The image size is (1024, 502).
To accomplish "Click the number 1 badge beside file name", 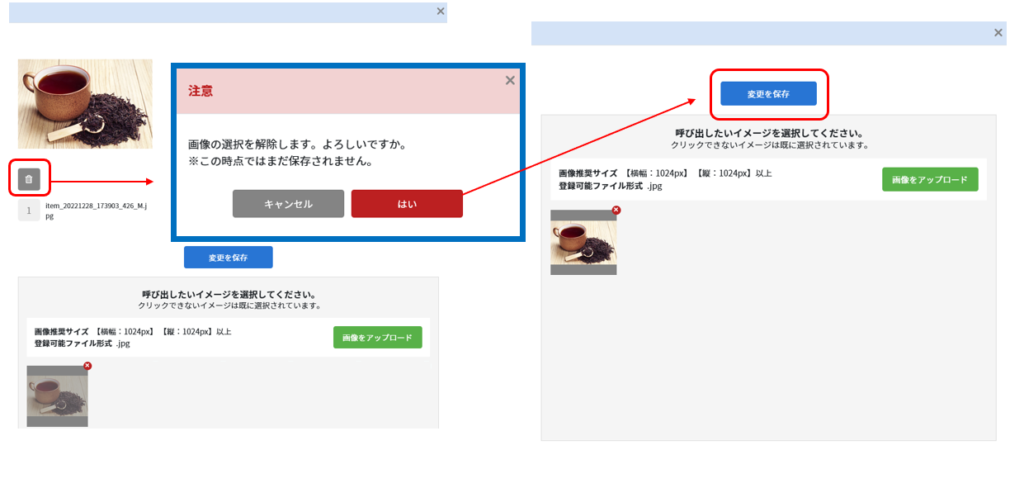I will pos(29,211).
